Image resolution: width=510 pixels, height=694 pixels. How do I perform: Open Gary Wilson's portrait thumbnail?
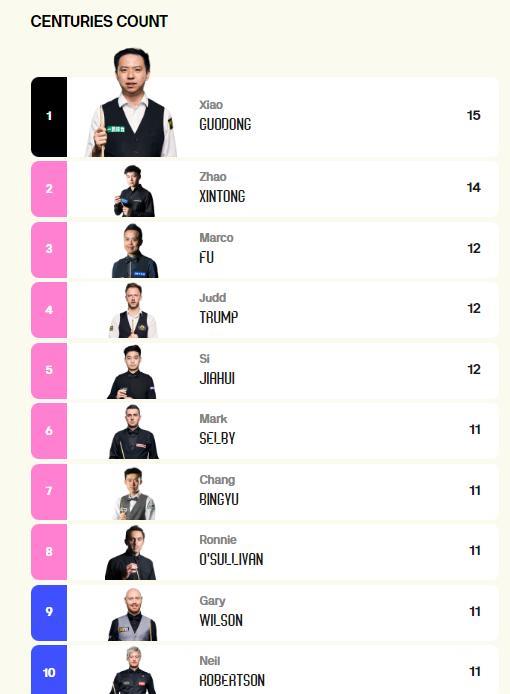point(133,614)
